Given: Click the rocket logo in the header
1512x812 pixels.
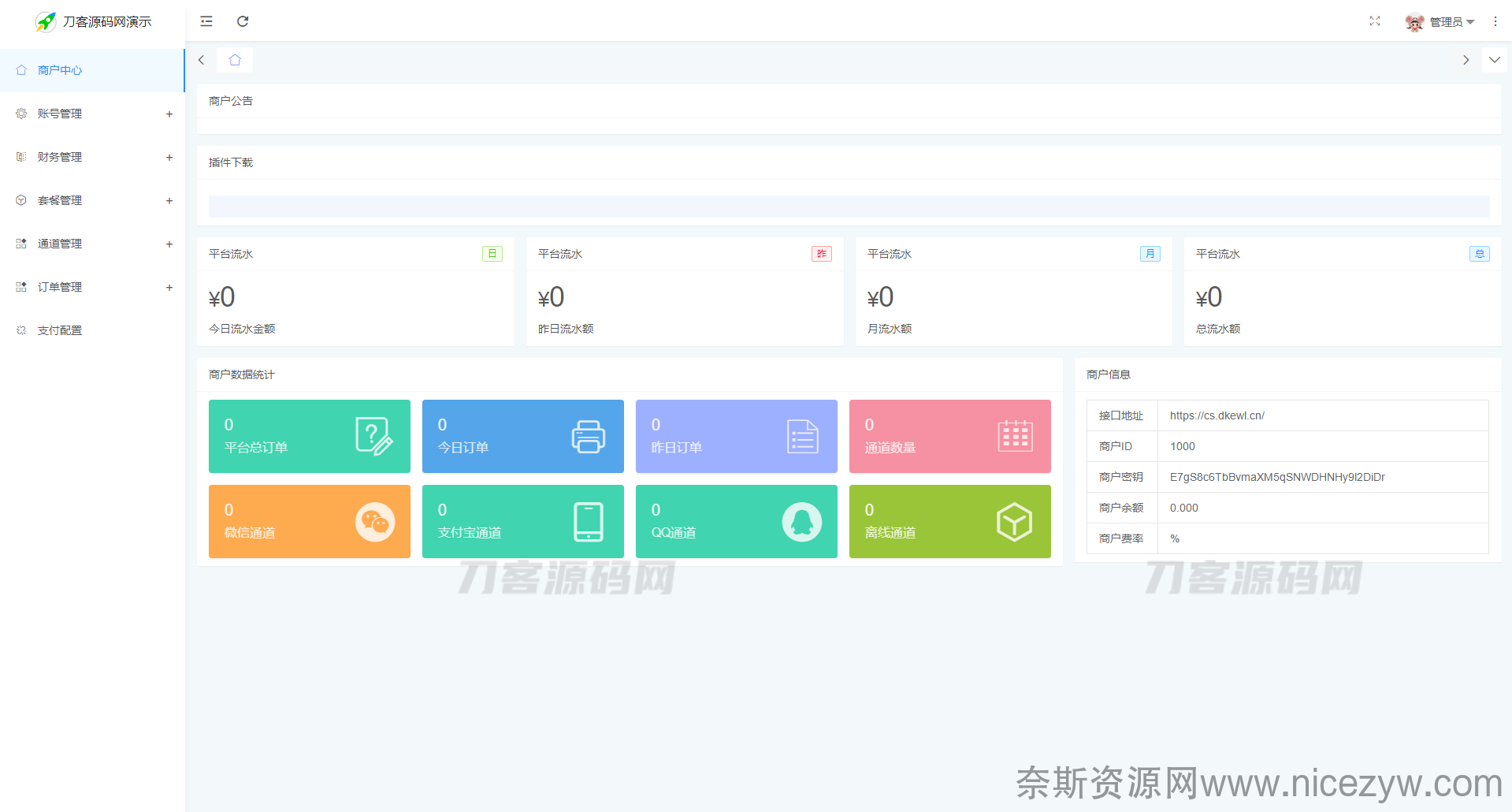Looking at the screenshot, I should 46,22.
